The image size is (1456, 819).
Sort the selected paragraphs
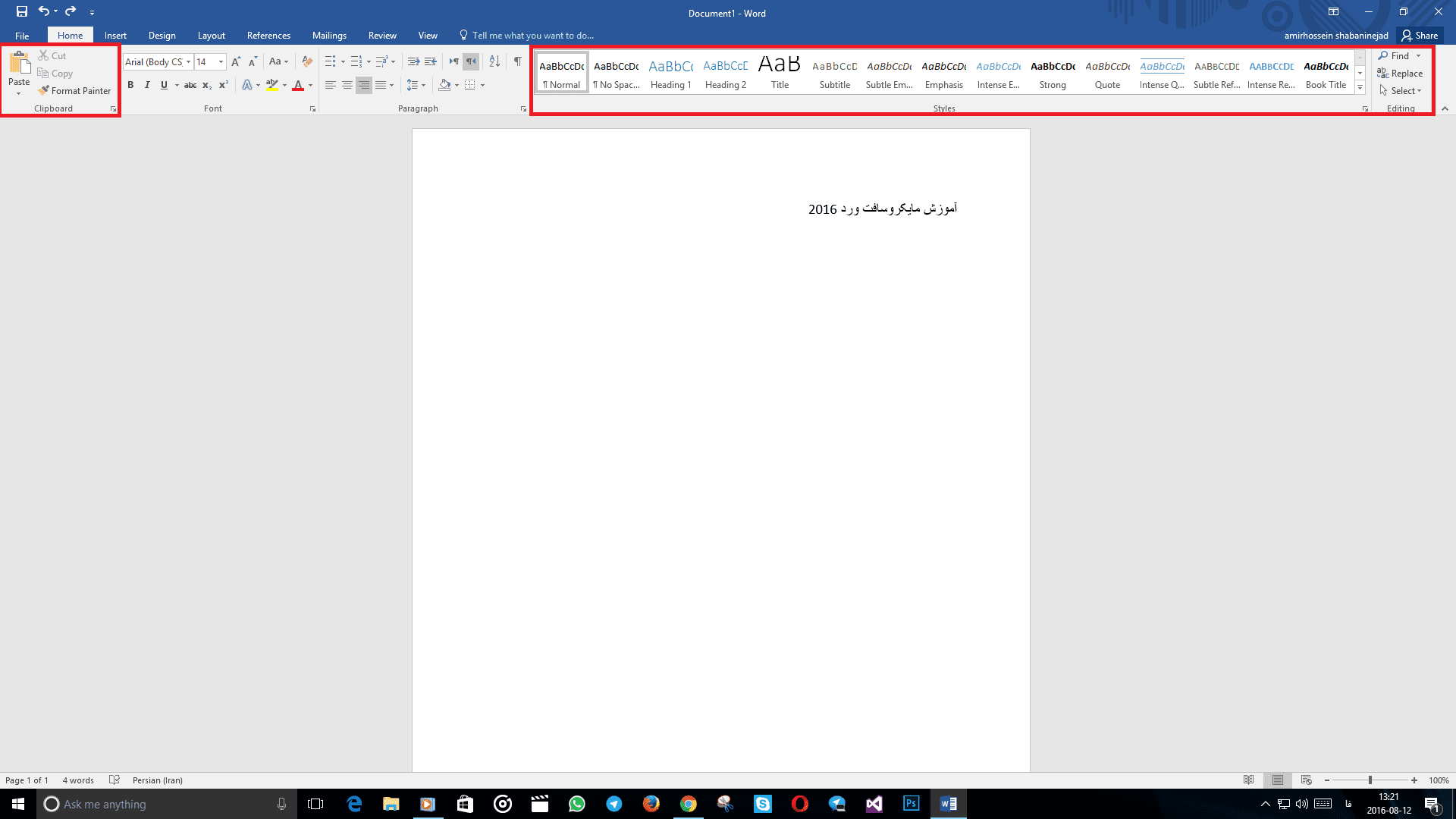494,62
